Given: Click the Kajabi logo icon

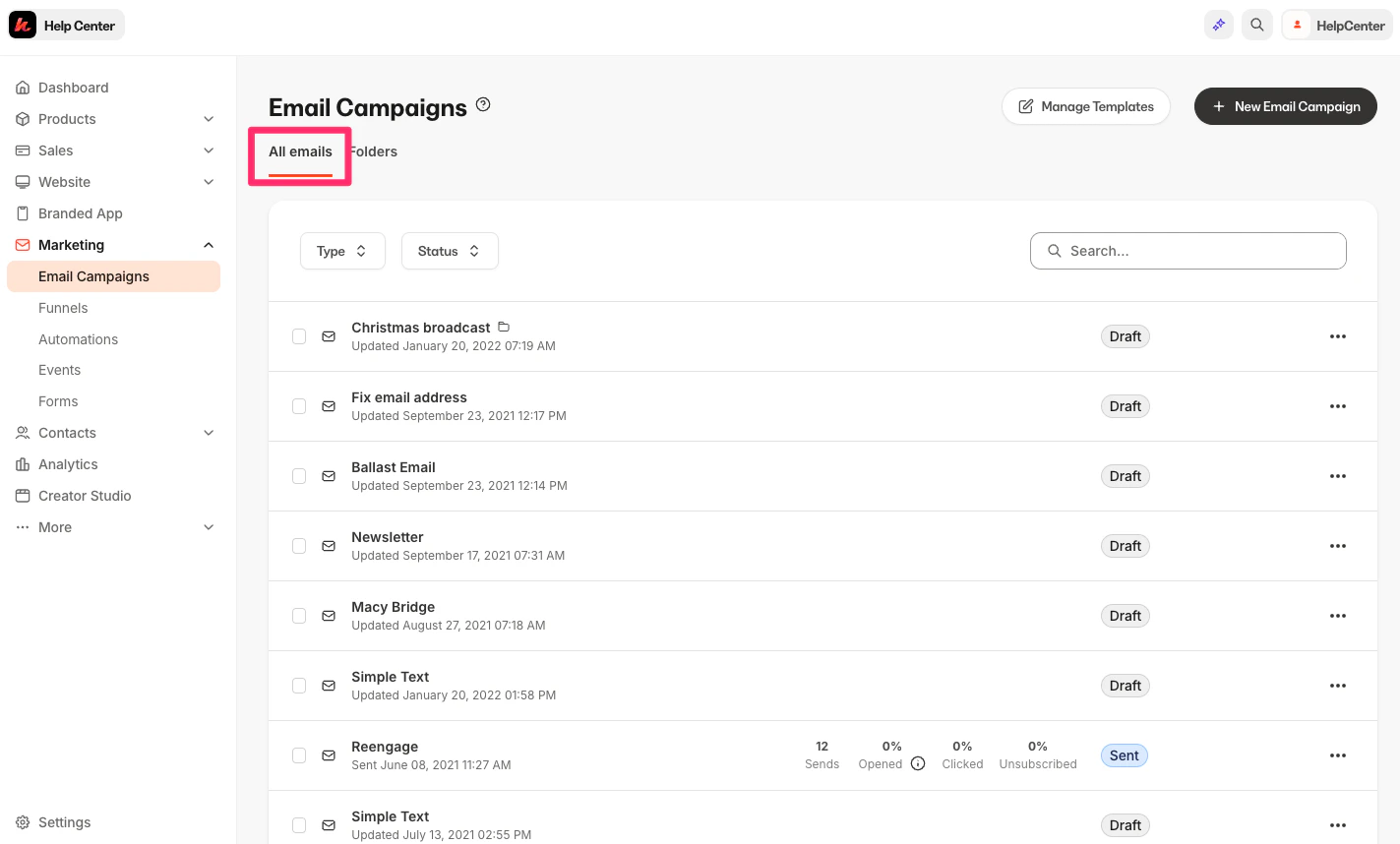Looking at the screenshot, I should coord(23,26).
